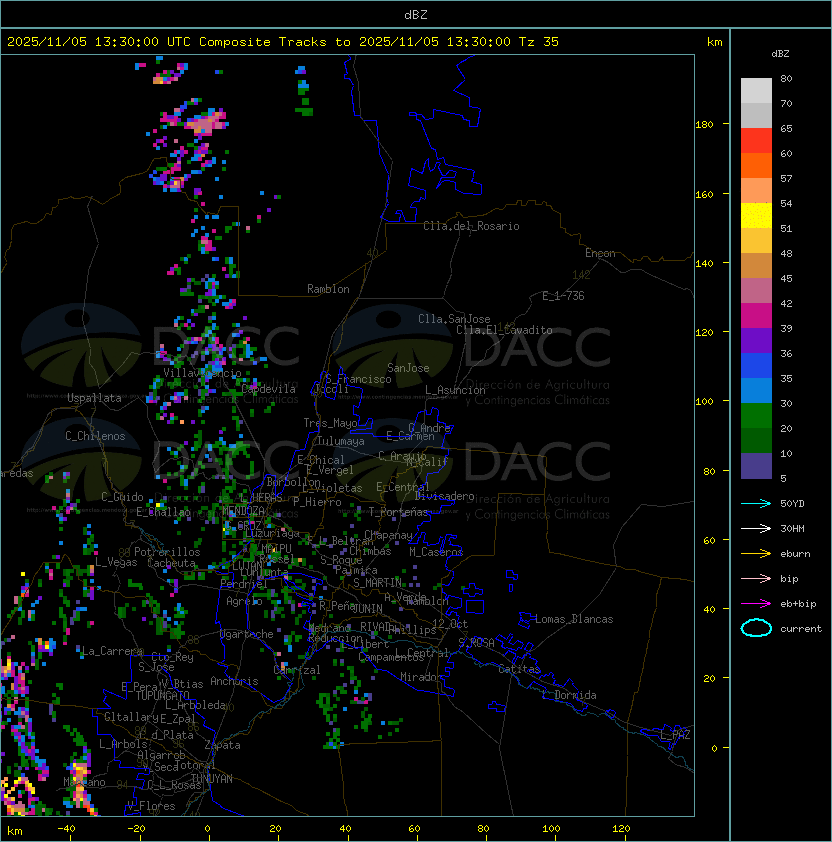Click the E_Challao label

coord(163,512)
